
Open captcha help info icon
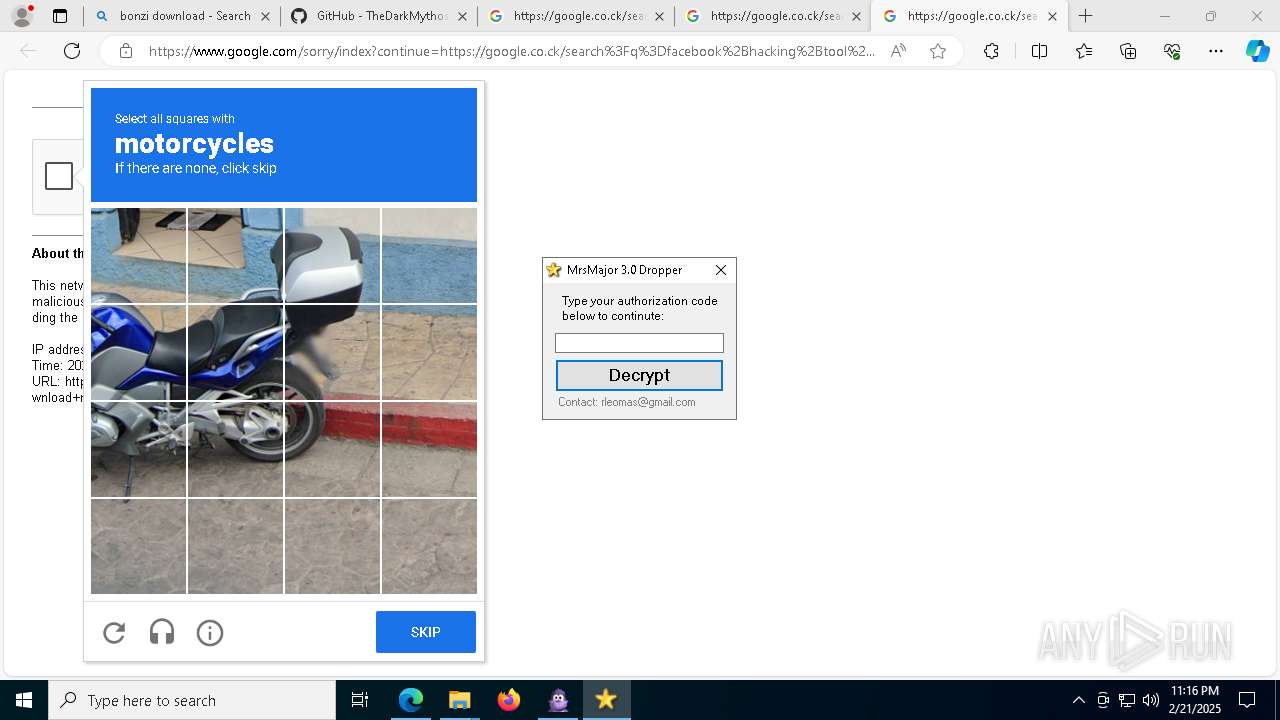pos(210,632)
